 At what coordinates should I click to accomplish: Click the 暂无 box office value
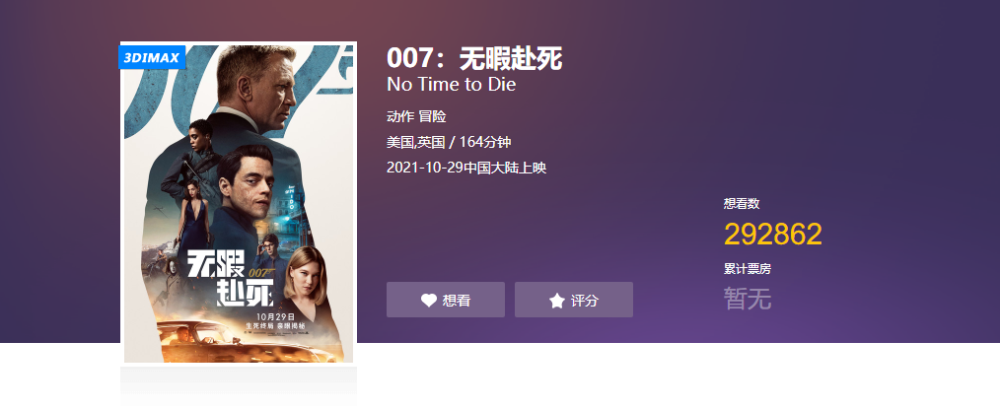tap(747, 299)
